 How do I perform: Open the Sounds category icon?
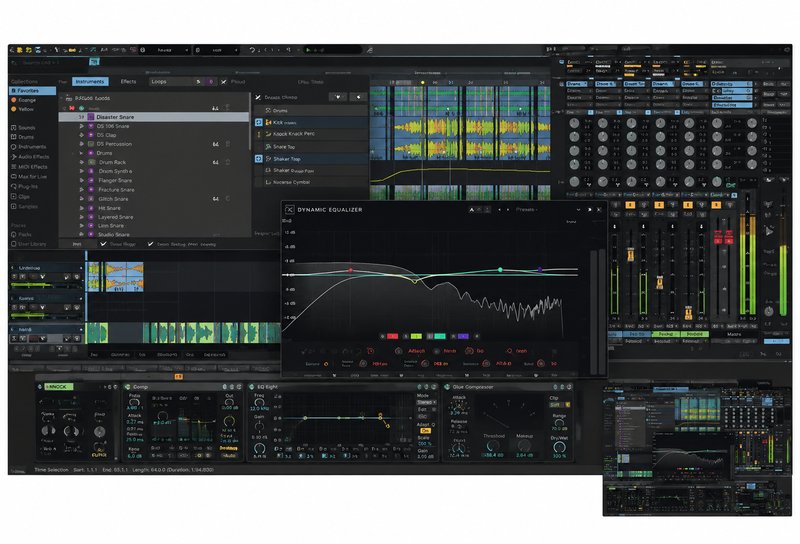14,128
